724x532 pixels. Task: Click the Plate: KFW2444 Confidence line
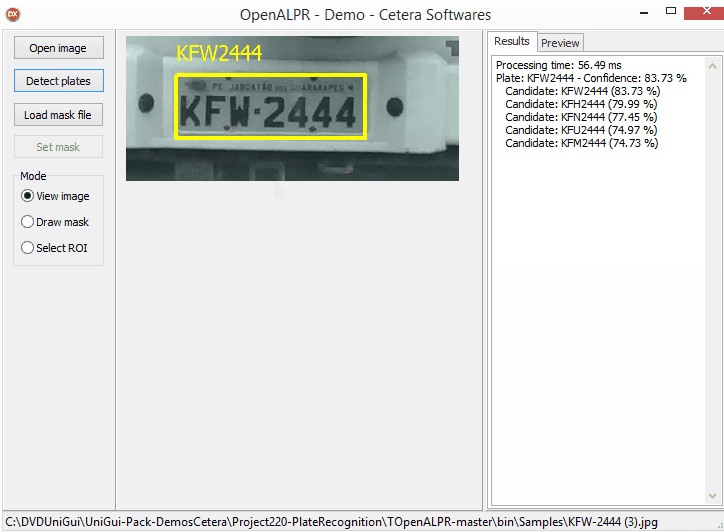coord(591,78)
